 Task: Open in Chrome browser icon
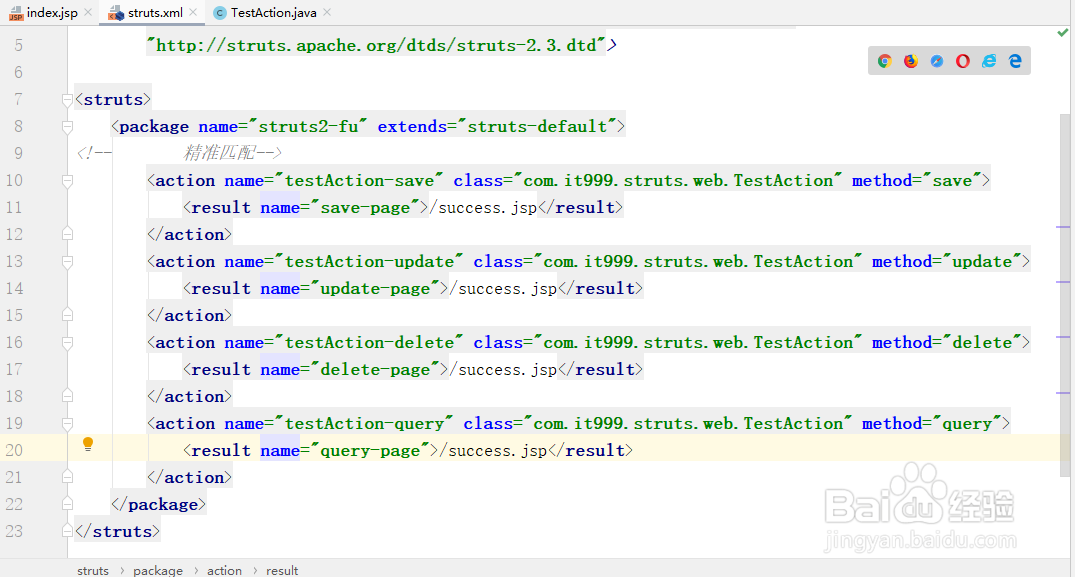[884, 61]
